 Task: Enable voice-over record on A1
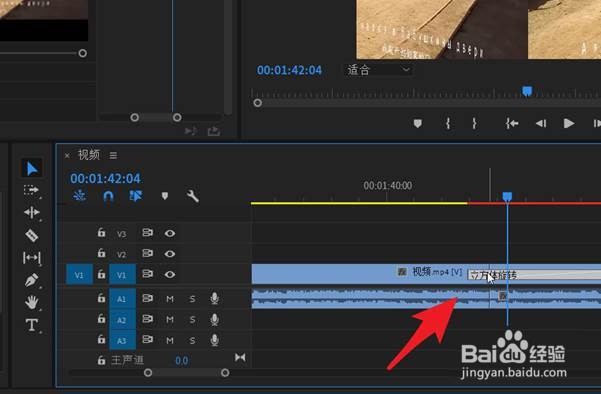[x=215, y=298]
